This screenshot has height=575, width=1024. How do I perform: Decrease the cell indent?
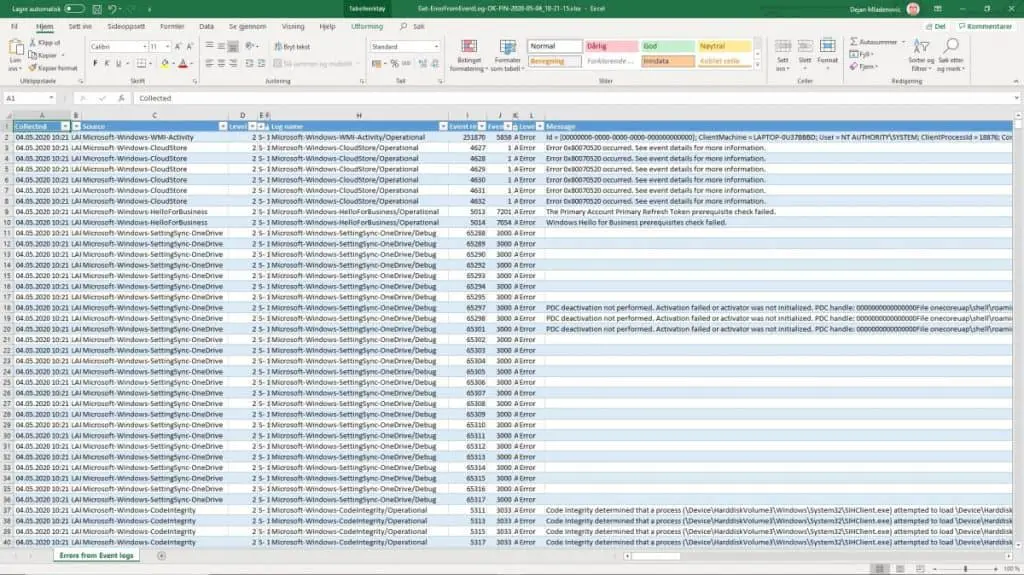click(249, 63)
